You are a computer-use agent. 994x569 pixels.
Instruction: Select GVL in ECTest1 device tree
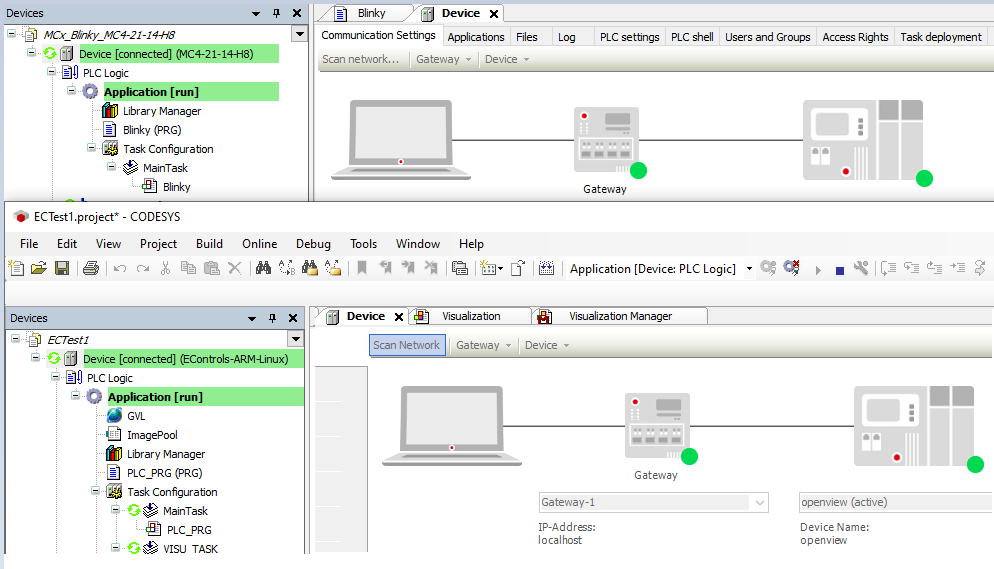tap(136, 416)
